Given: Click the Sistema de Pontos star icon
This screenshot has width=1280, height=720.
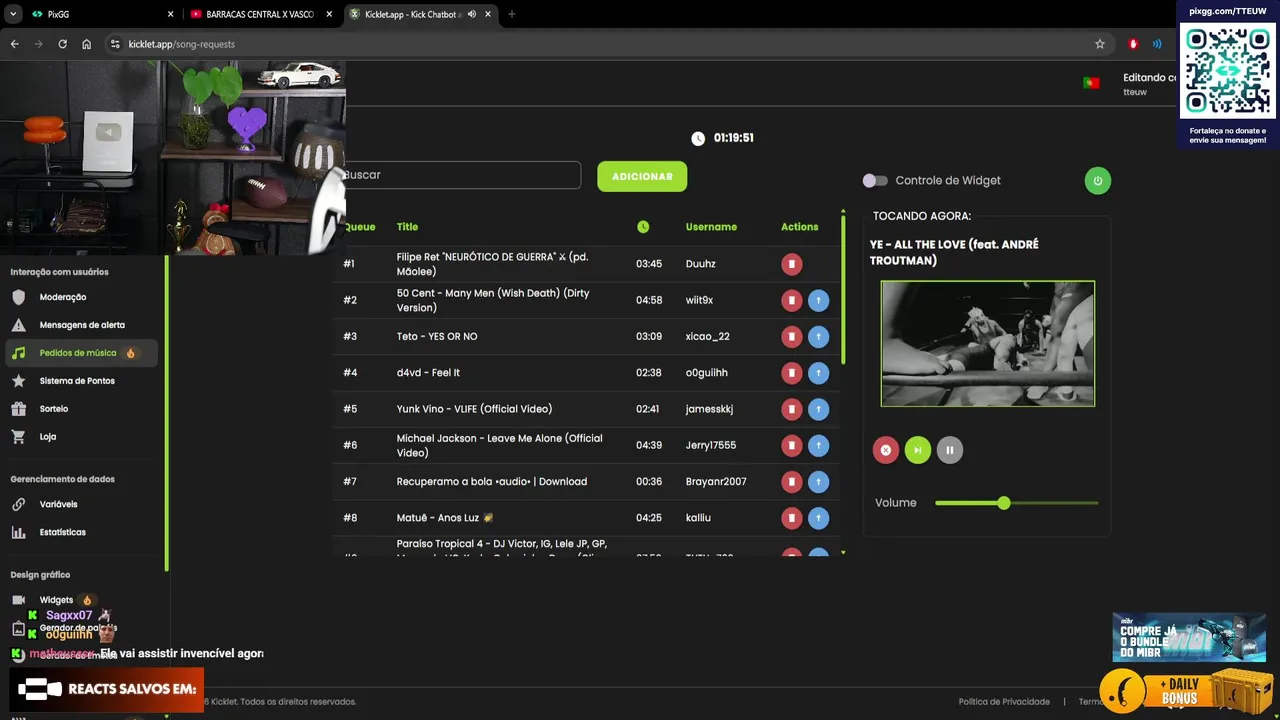Looking at the screenshot, I should (x=18, y=381).
